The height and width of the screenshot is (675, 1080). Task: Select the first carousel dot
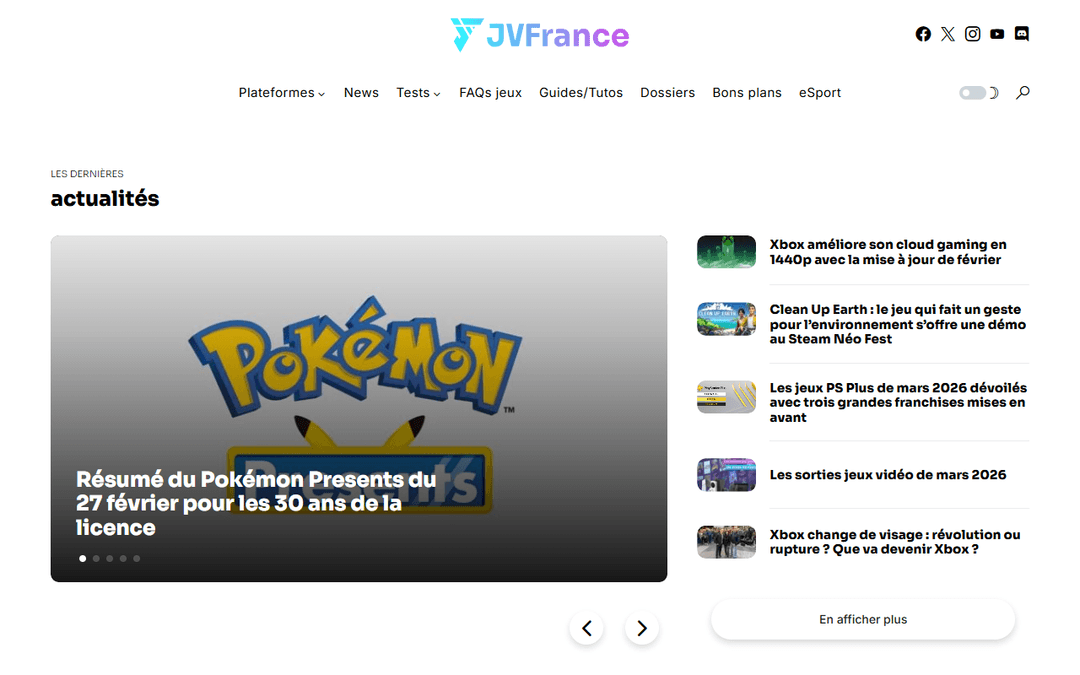coord(83,559)
